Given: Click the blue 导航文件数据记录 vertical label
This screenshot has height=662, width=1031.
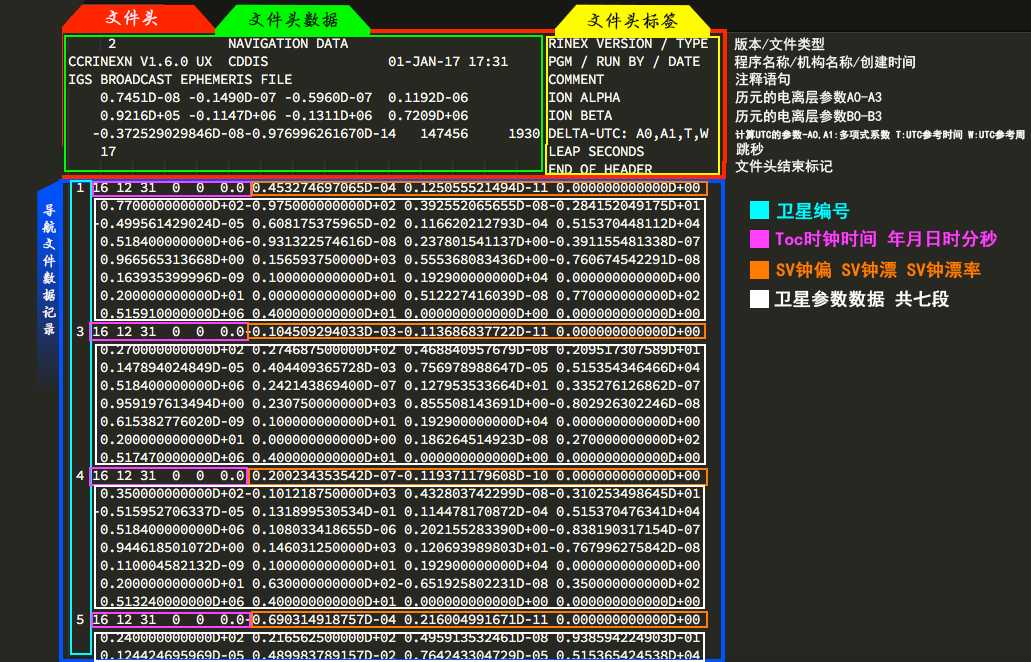Looking at the screenshot, I should [49, 269].
